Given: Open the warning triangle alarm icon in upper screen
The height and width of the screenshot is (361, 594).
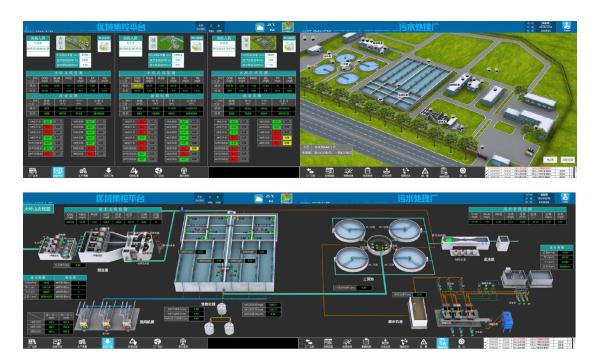Looking at the screenshot, I should pos(425,172).
